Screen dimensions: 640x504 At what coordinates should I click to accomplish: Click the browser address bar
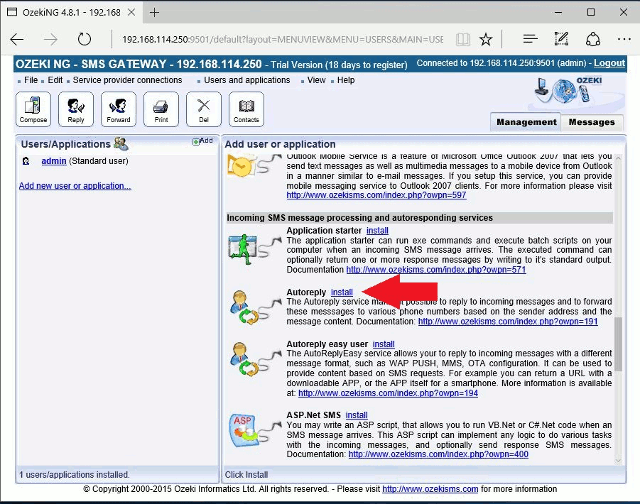click(282, 40)
